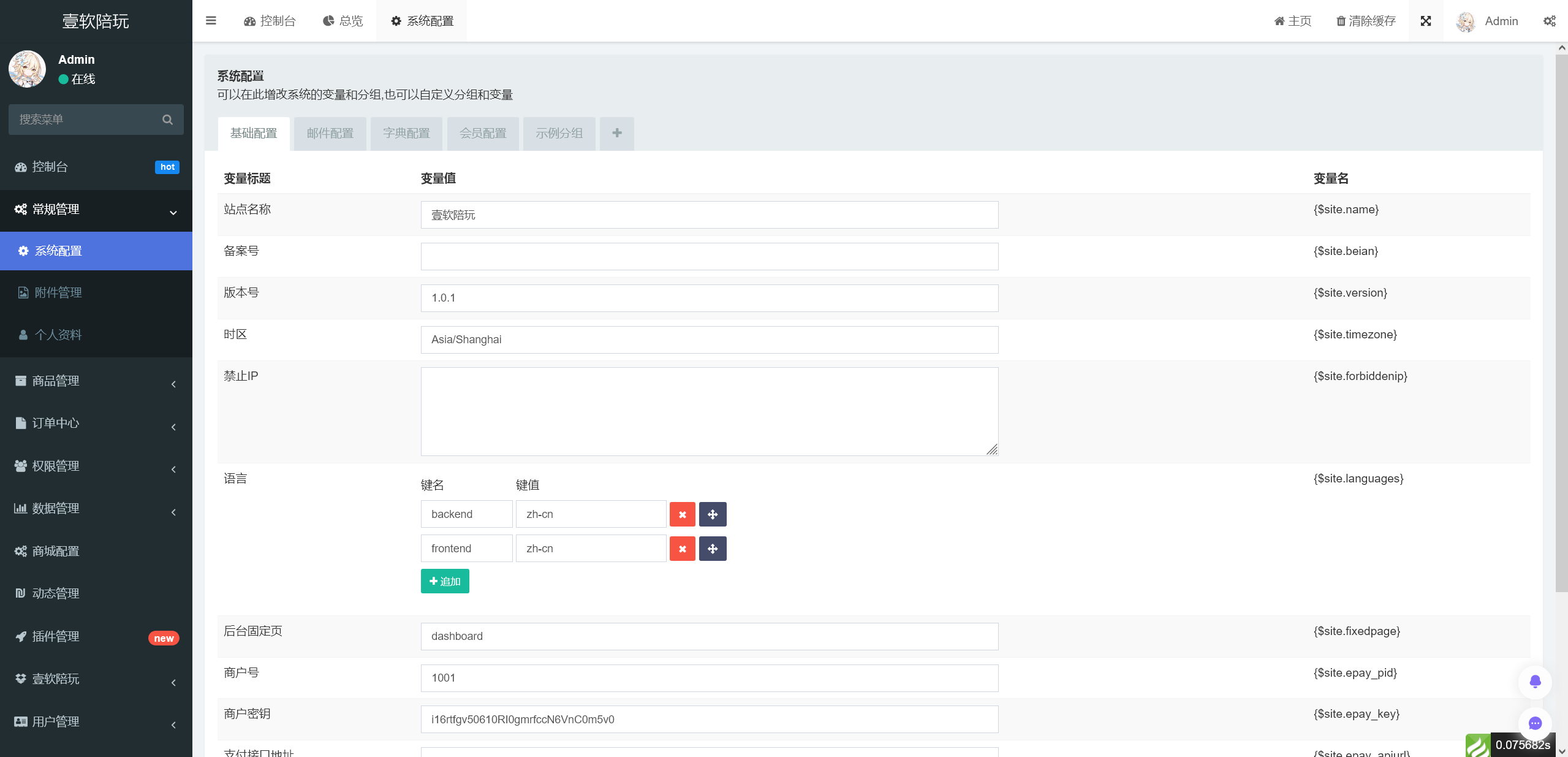Click the 站点名称 input field

point(709,215)
